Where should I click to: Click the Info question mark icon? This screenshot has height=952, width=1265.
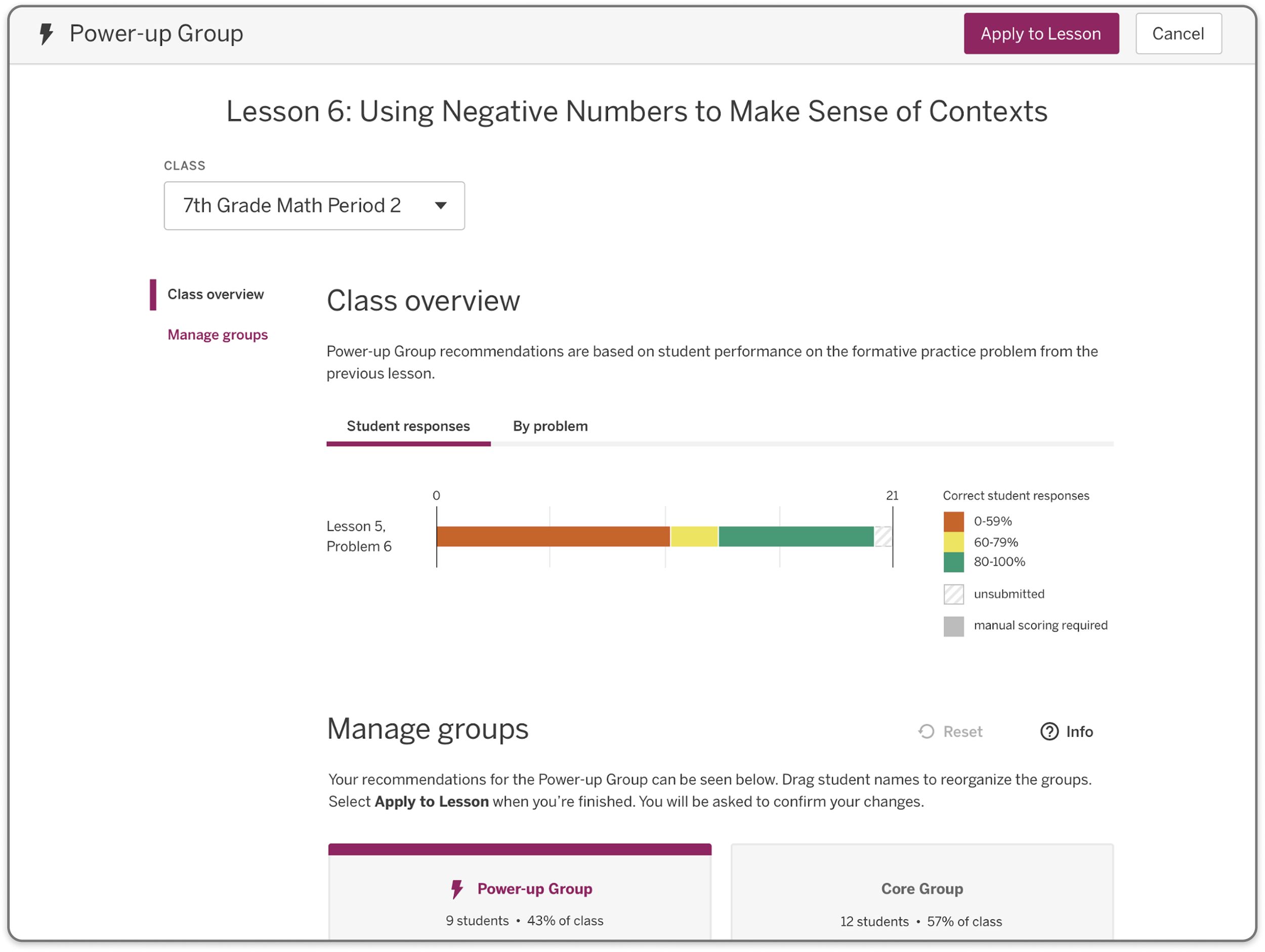coord(1049,731)
